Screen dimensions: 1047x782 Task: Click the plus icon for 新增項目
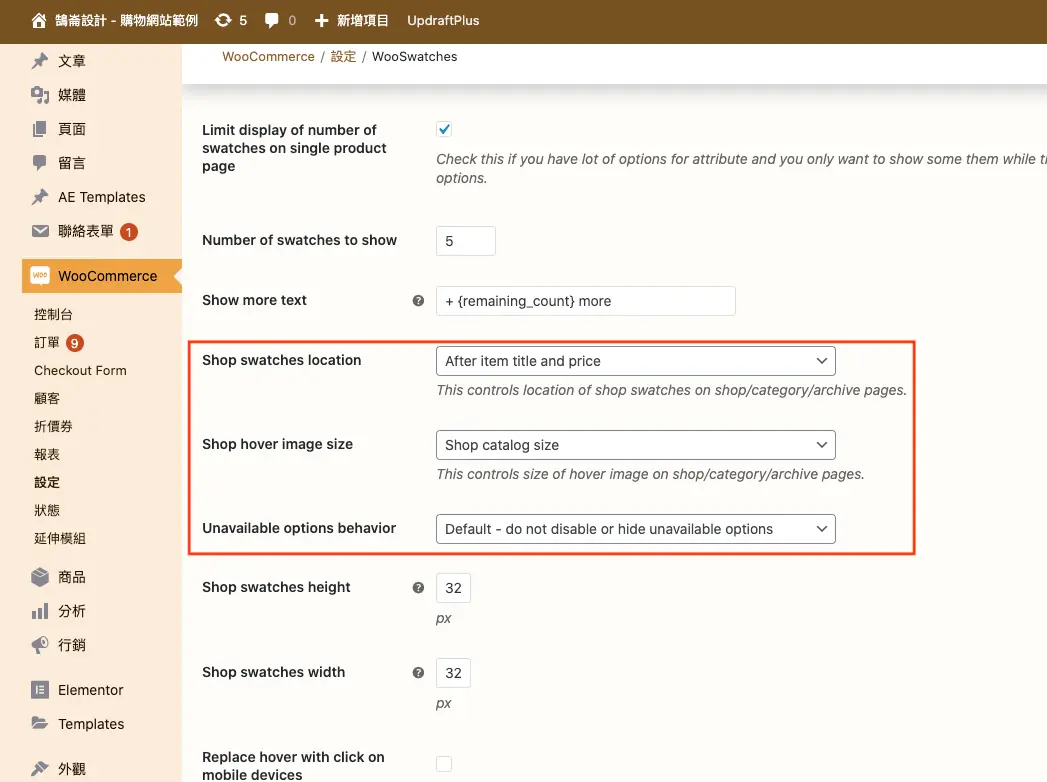coord(321,21)
